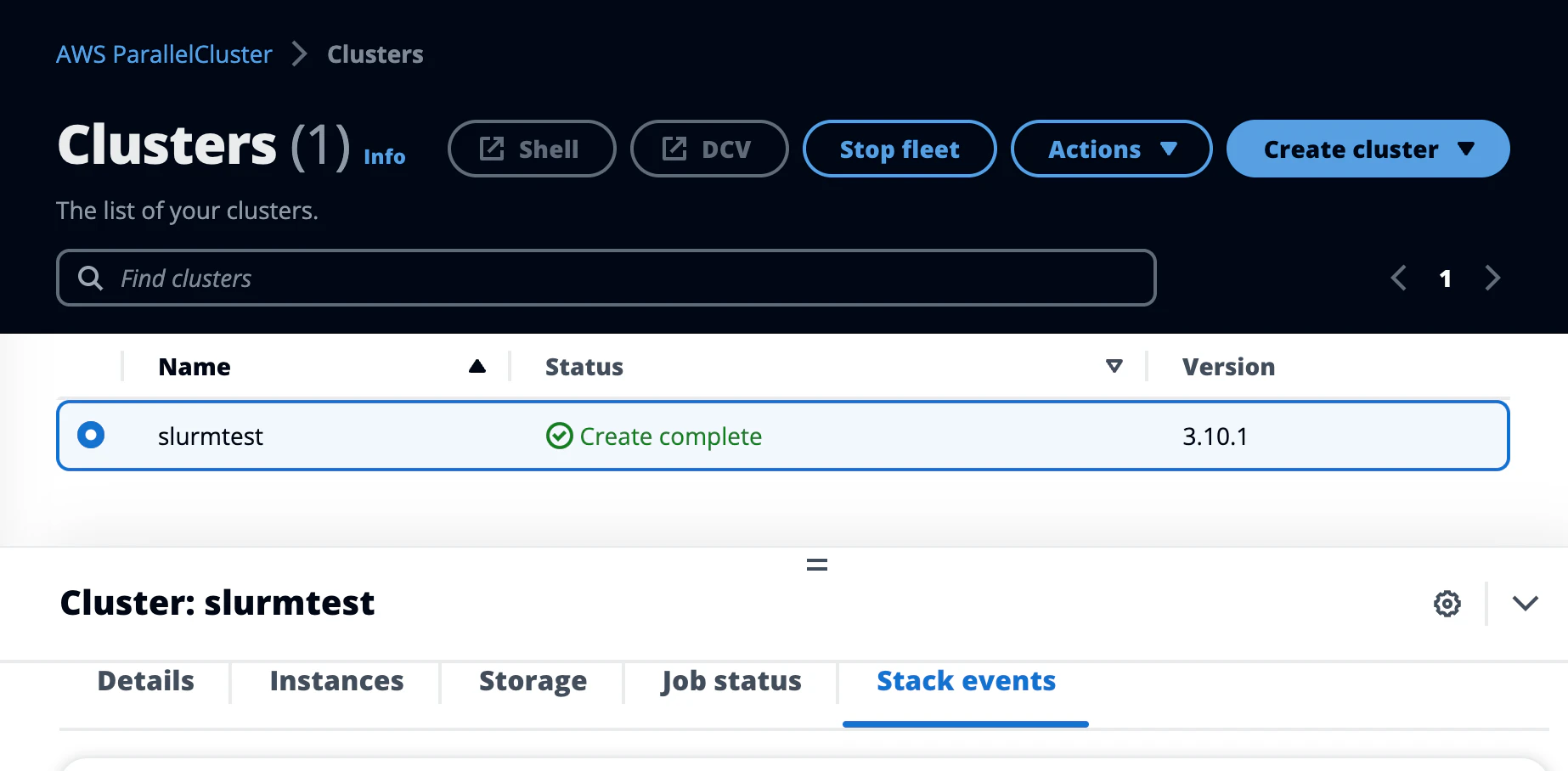
Task: Switch to the Job status tab
Action: coord(731,681)
